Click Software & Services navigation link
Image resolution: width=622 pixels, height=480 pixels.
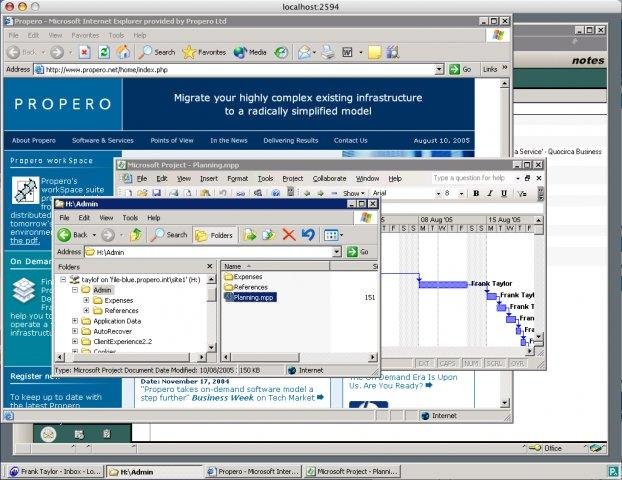coord(103,140)
